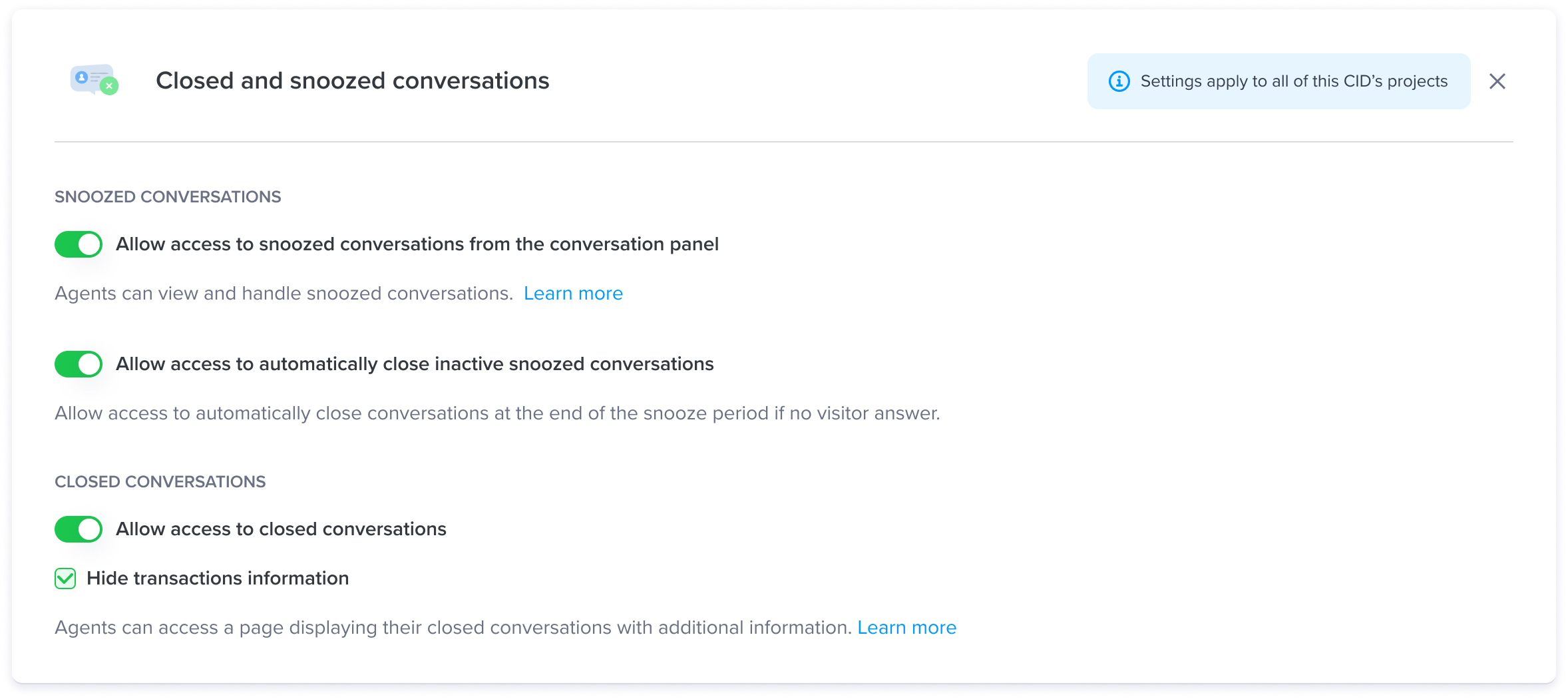The width and height of the screenshot is (1568, 699).
Task: Click the 'Allow access to closed conversations' label
Action: [281, 529]
